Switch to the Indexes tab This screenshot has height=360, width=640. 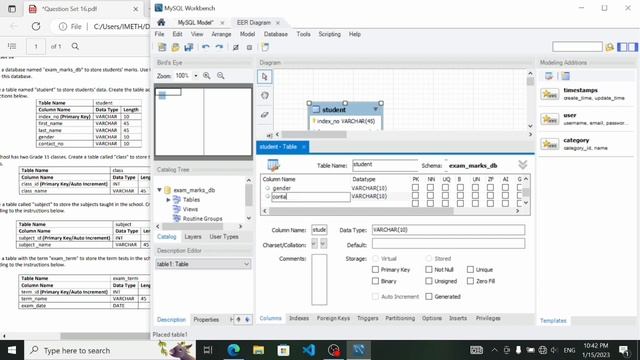299,318
